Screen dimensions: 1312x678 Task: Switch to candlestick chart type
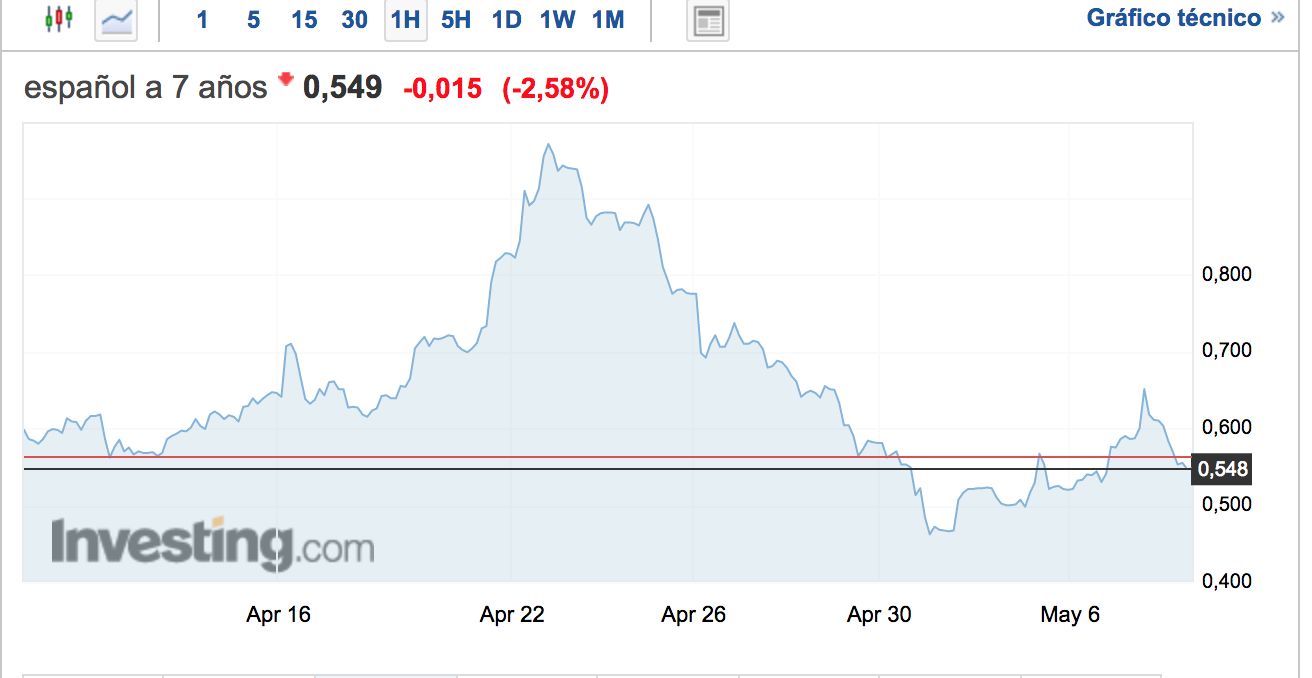61,20
